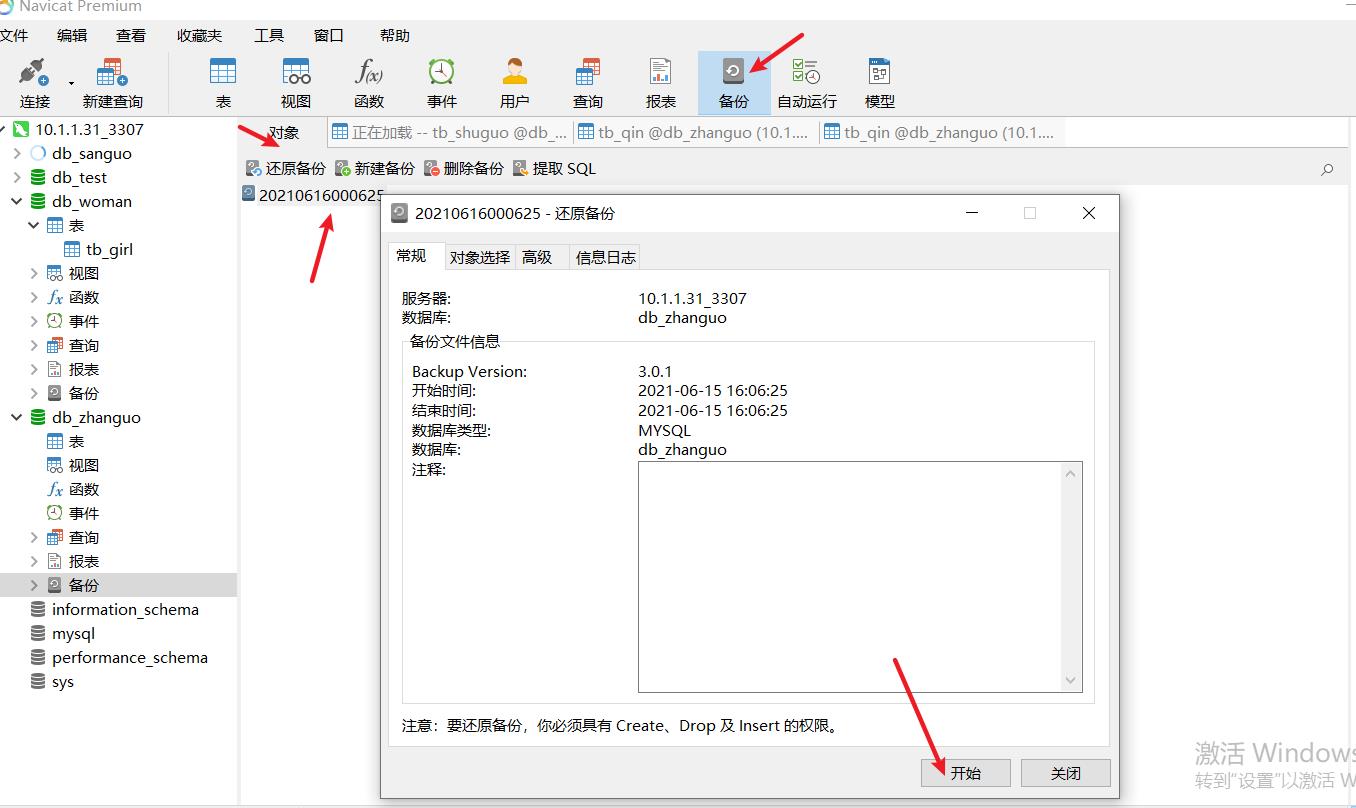Open the 工具 menu
This screenshot has width=1356, height=808.
pyautogui.click(x=269, y=35)
